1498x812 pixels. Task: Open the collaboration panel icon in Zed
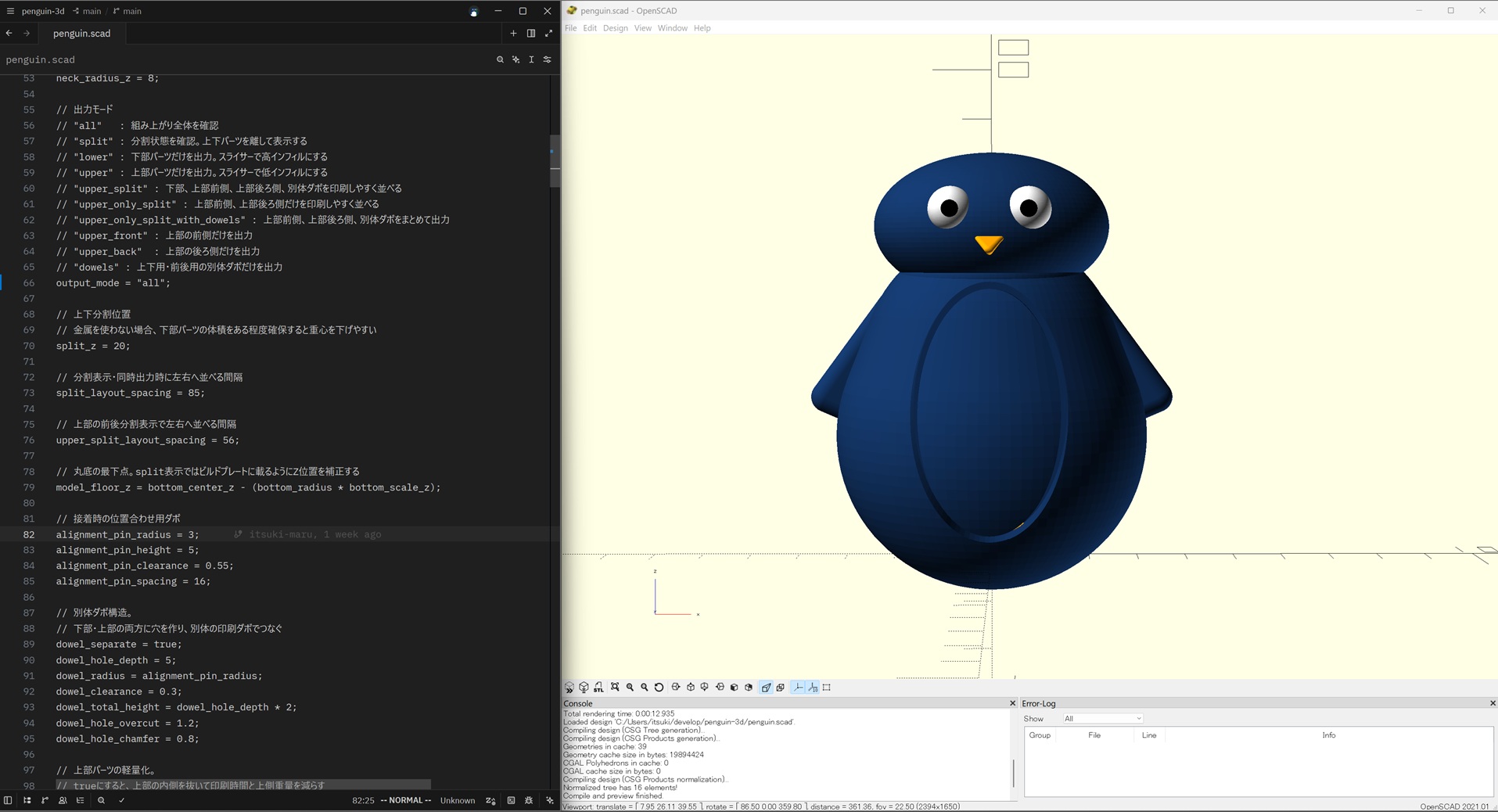pyautogui.click(x=63, y=800)
